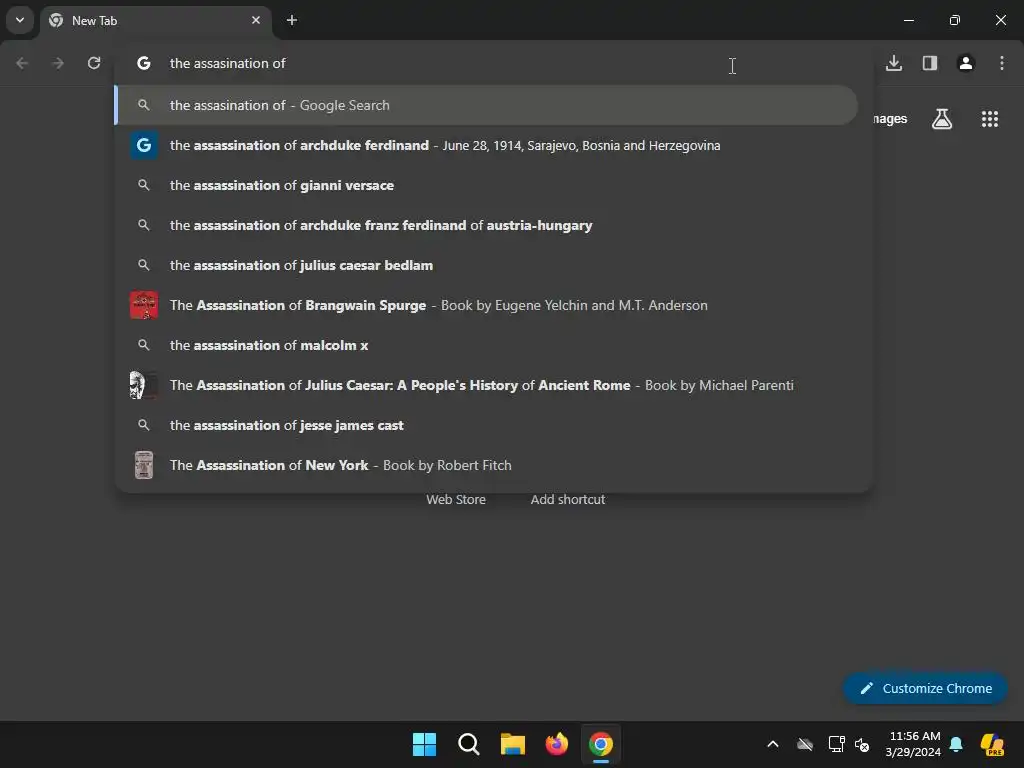Open File Explorer from taskbar

(513, 744)
